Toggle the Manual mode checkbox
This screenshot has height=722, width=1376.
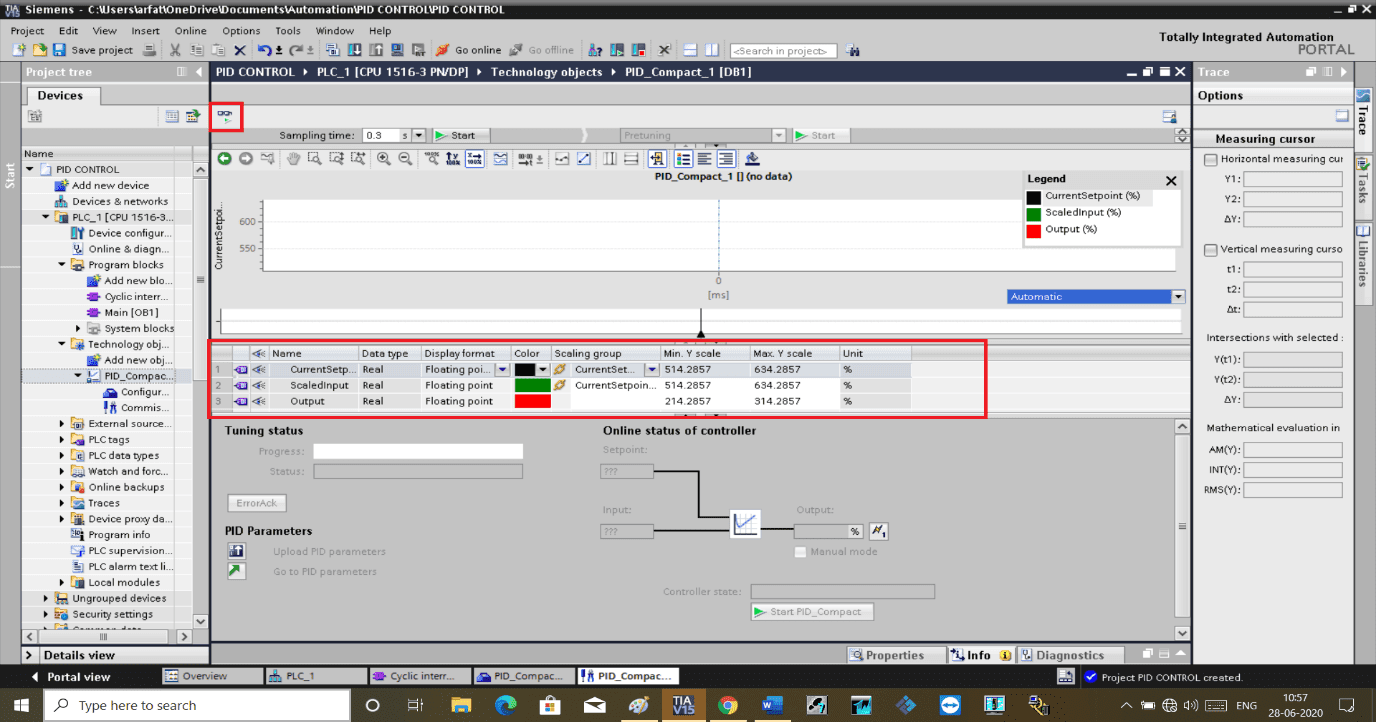tap(800, 551)
